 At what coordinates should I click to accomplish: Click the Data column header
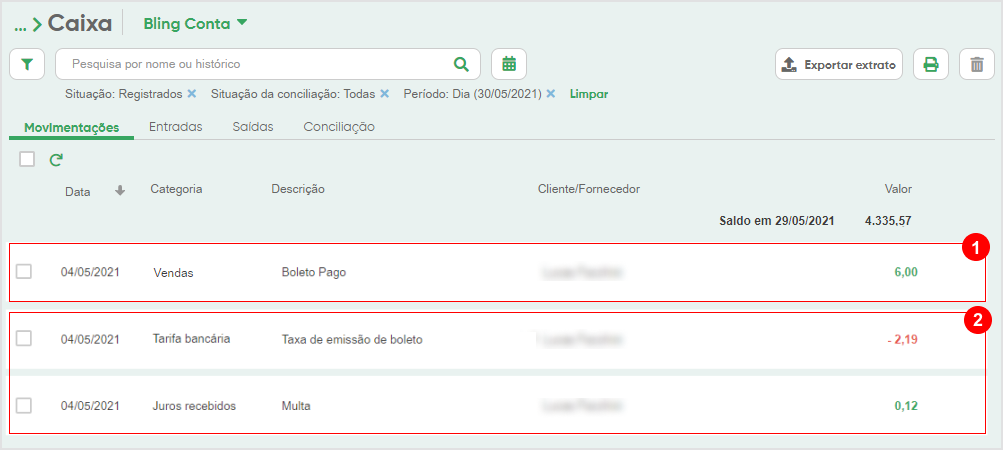(x=77, y=192)
